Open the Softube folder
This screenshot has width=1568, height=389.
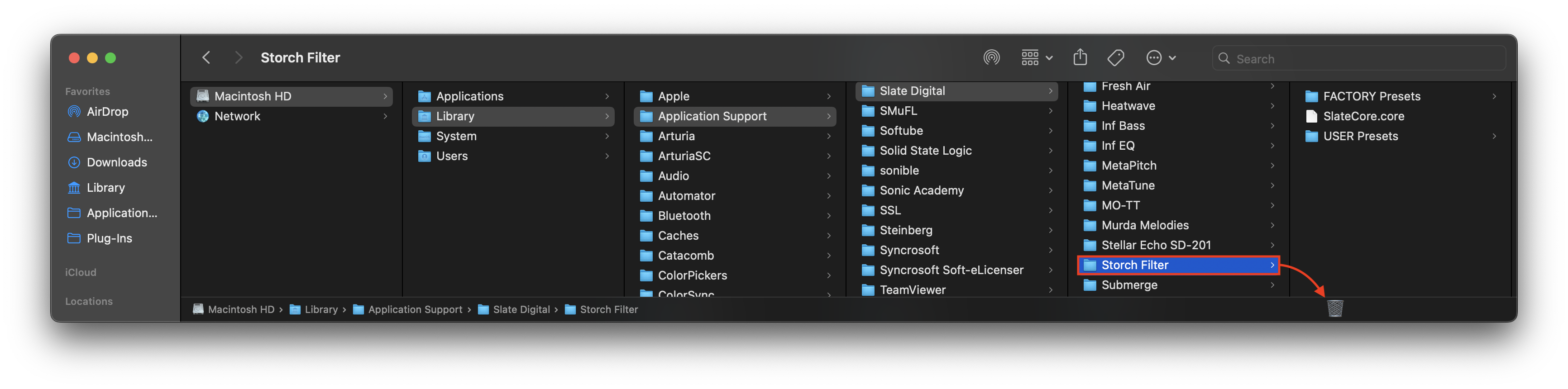tap(957, 131)
